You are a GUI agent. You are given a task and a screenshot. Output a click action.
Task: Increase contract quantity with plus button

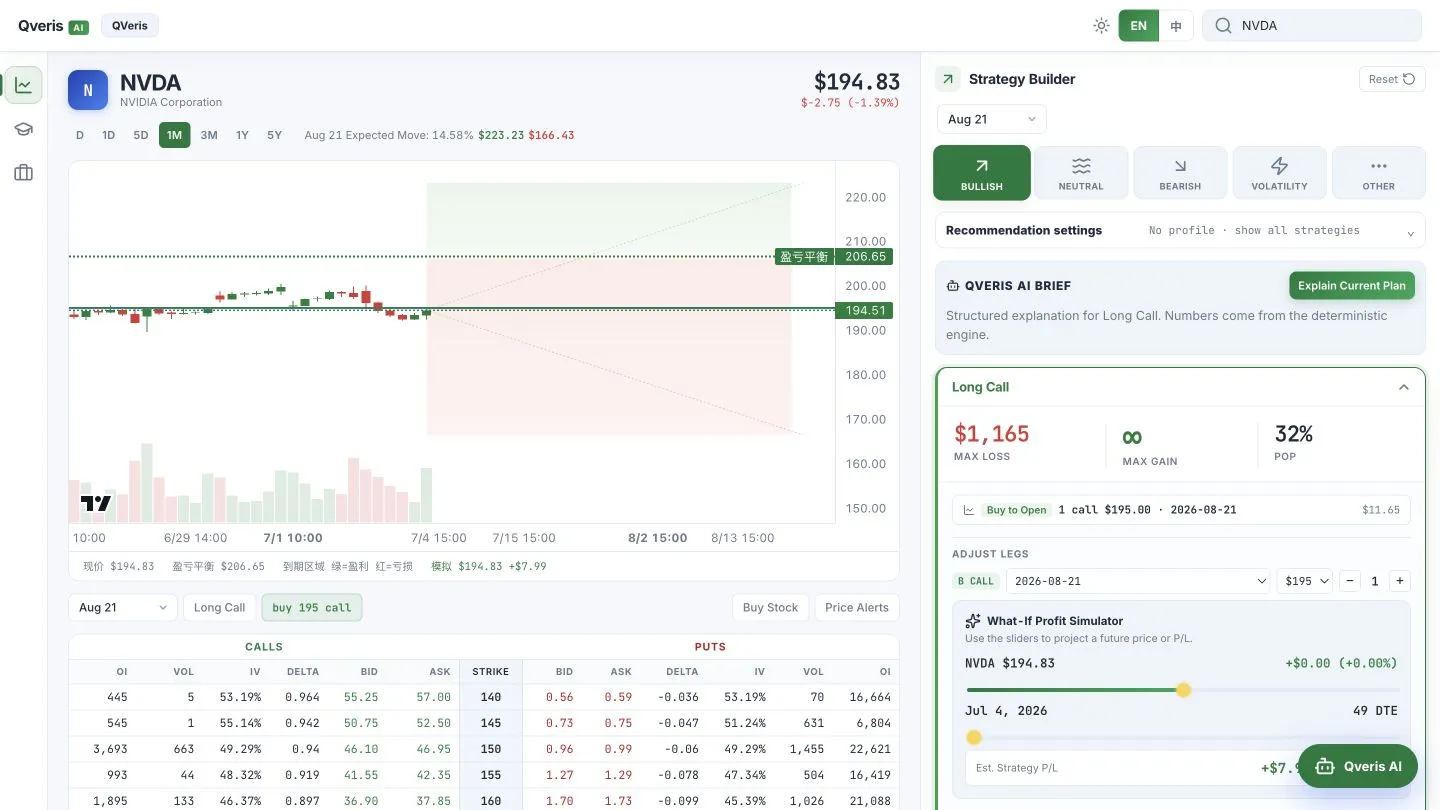pos(1400,581)
